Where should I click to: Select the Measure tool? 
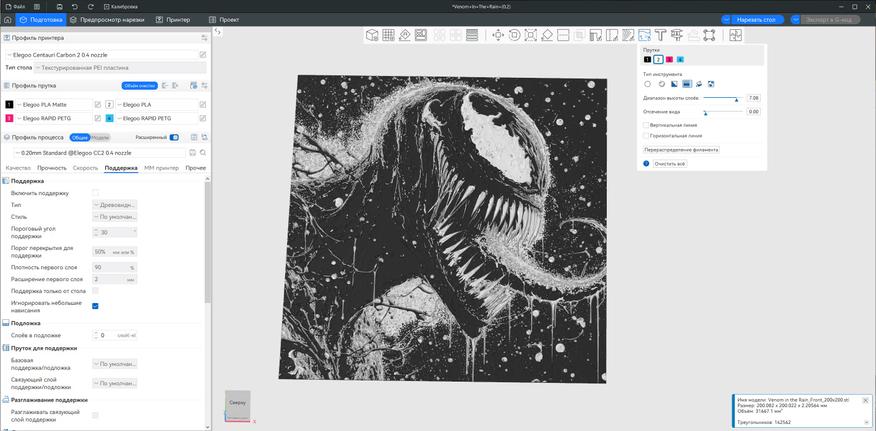(x=677, y=36)
